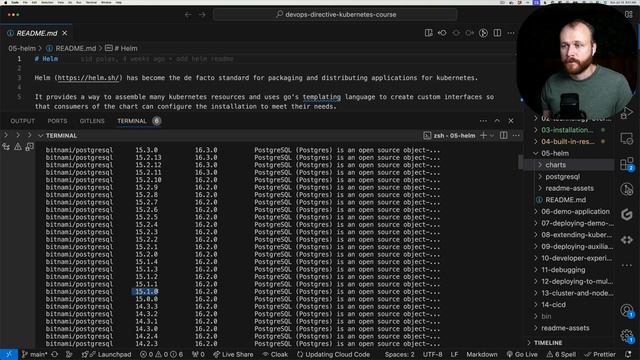Viewport: 640px width, 360px height.
Task: Open the Run and Debug view
Action: [x=627, y=113]
